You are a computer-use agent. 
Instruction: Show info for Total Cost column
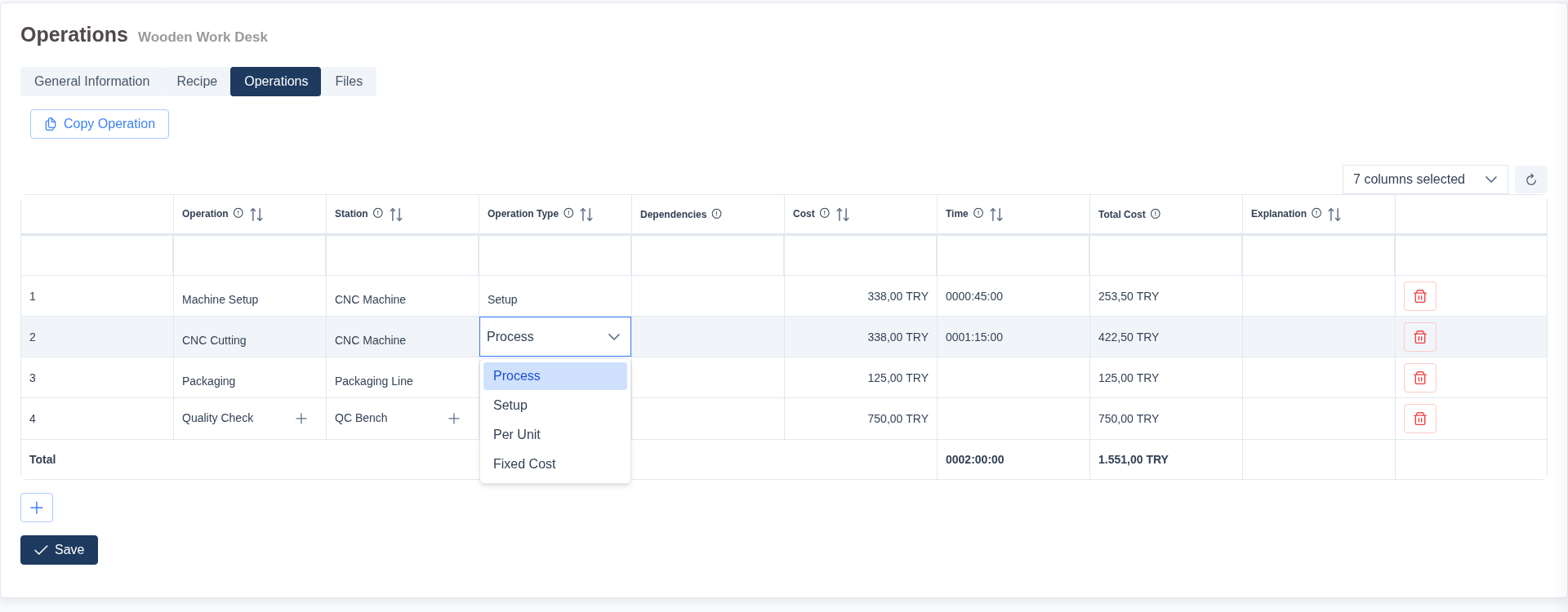point(1156,214)
